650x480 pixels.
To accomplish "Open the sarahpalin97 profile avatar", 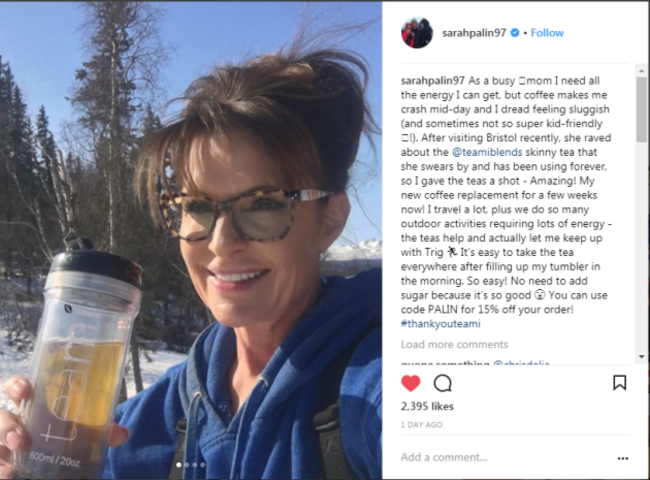I will pyautogui.click(x=417, y=33).
